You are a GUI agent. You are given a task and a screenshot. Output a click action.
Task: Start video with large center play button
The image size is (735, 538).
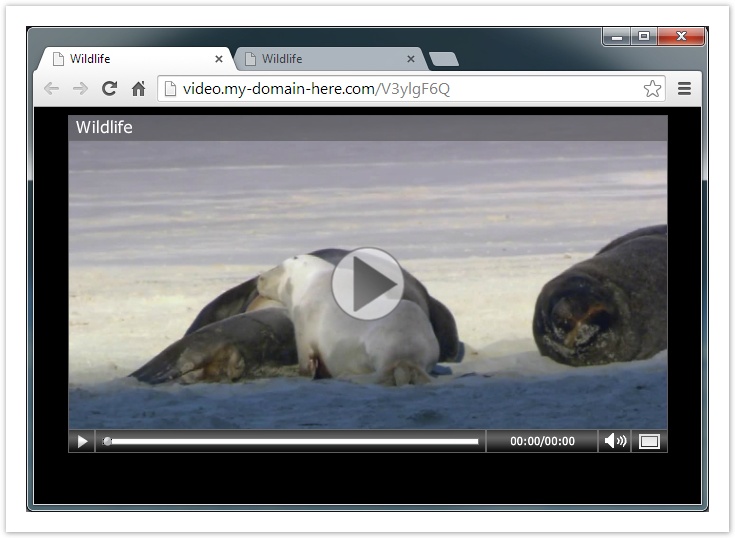click(368, 284)
